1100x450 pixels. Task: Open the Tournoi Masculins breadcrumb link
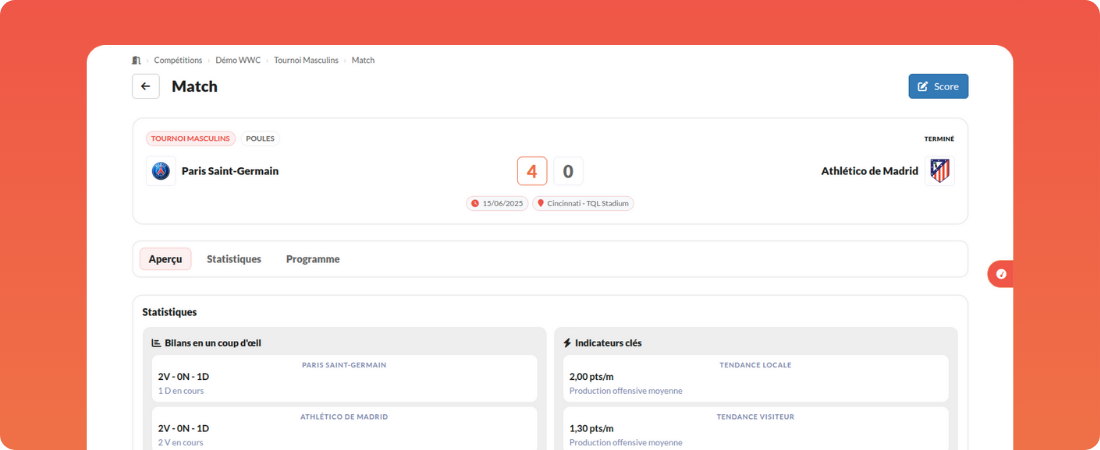306,60
